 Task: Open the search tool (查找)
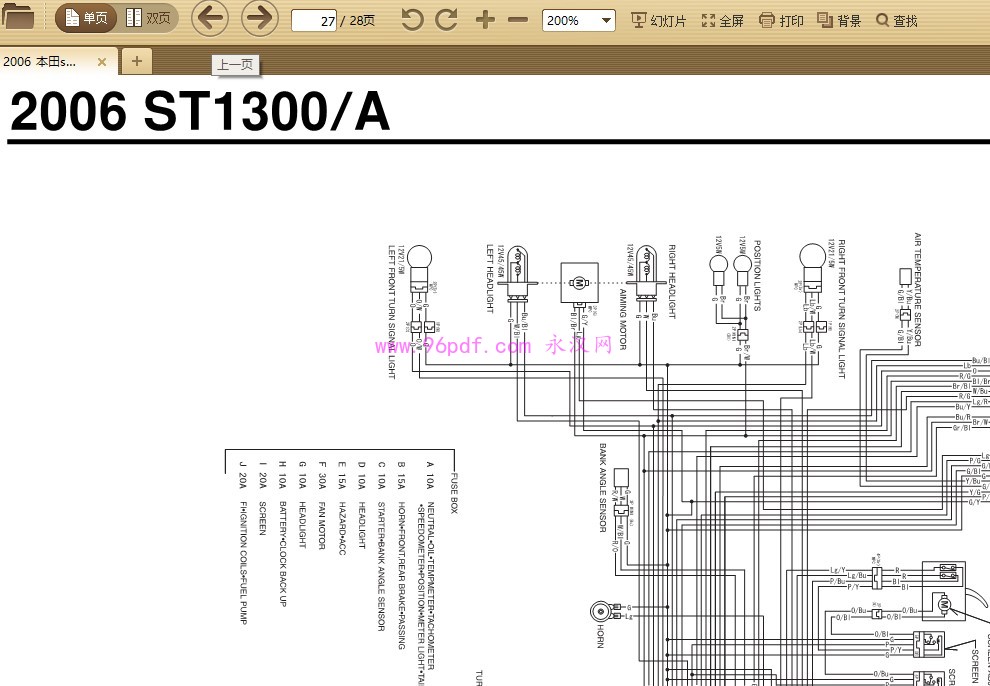897,21
